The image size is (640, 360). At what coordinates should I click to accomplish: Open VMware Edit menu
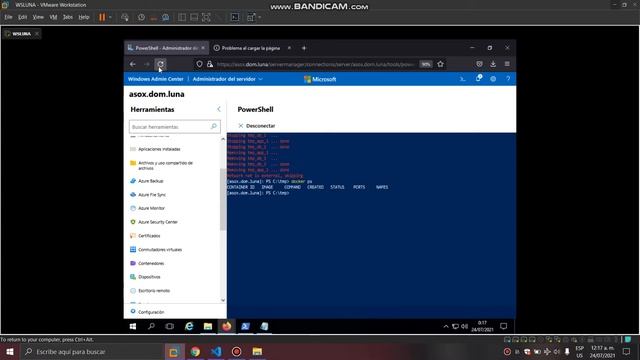[22, 17]
